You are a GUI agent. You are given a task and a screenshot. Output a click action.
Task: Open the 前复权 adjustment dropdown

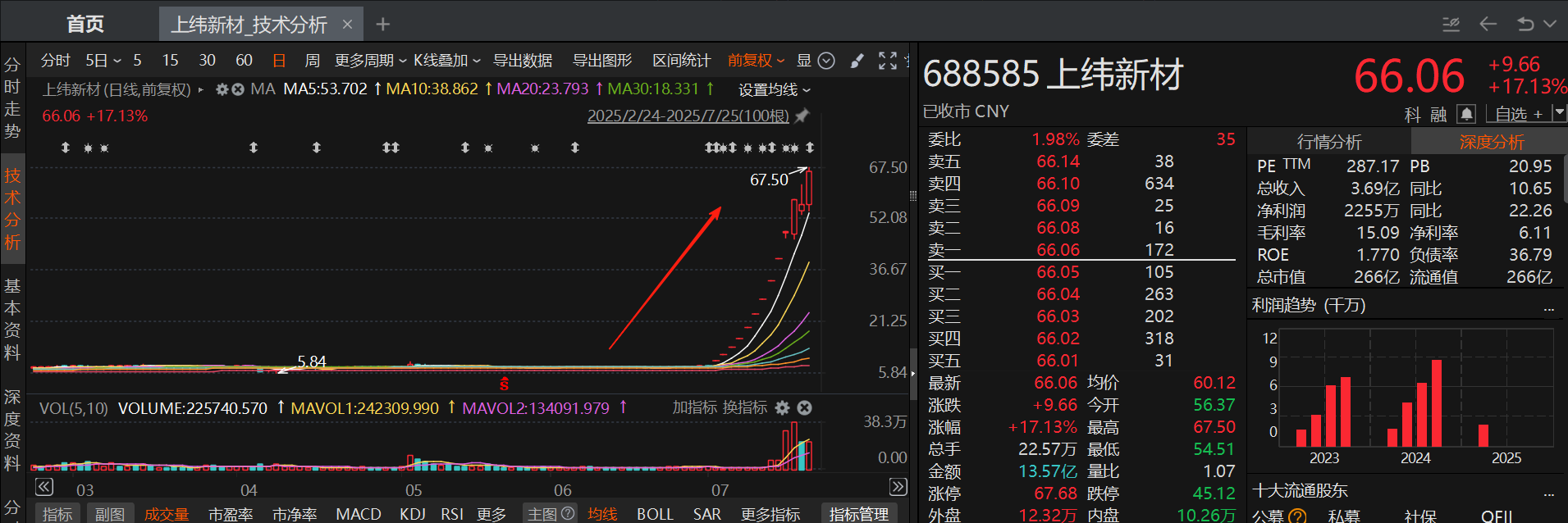click(756, 61)
